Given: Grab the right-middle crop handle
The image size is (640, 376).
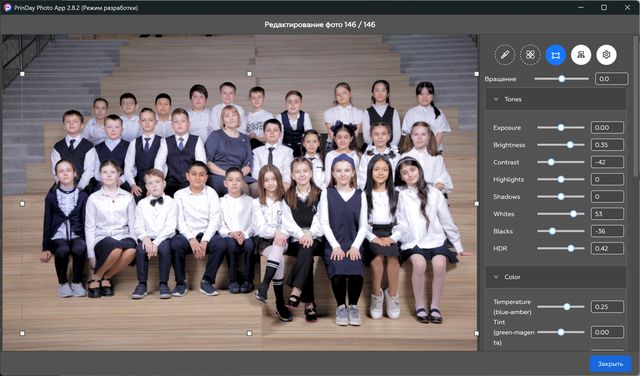Looking at the screenshot, I should coord(476,203).
